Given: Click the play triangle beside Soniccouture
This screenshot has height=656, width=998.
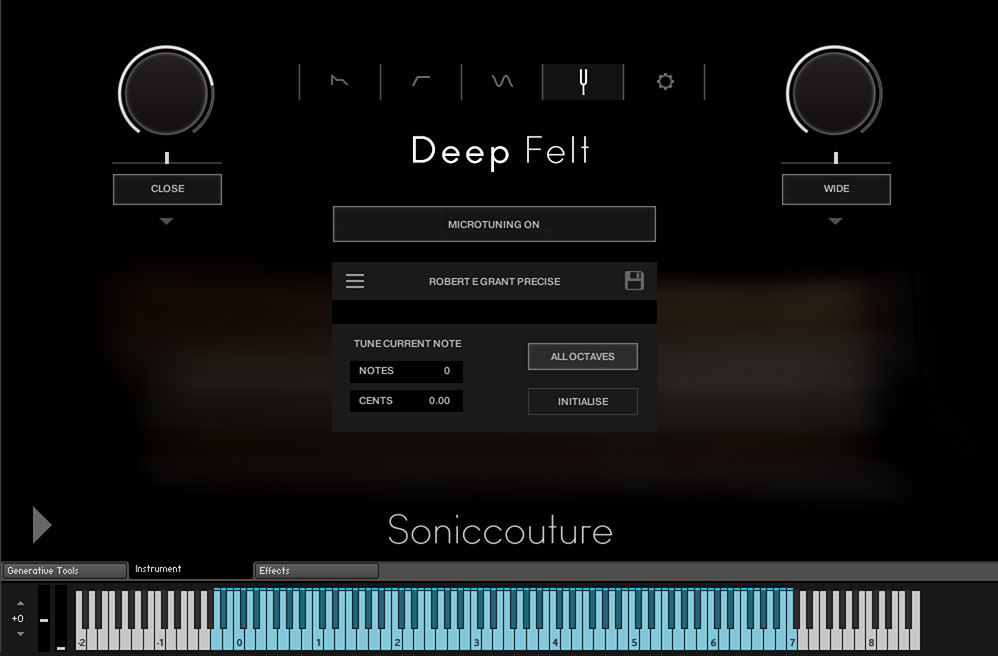Looking at the screenshot, I should [41, 524].
